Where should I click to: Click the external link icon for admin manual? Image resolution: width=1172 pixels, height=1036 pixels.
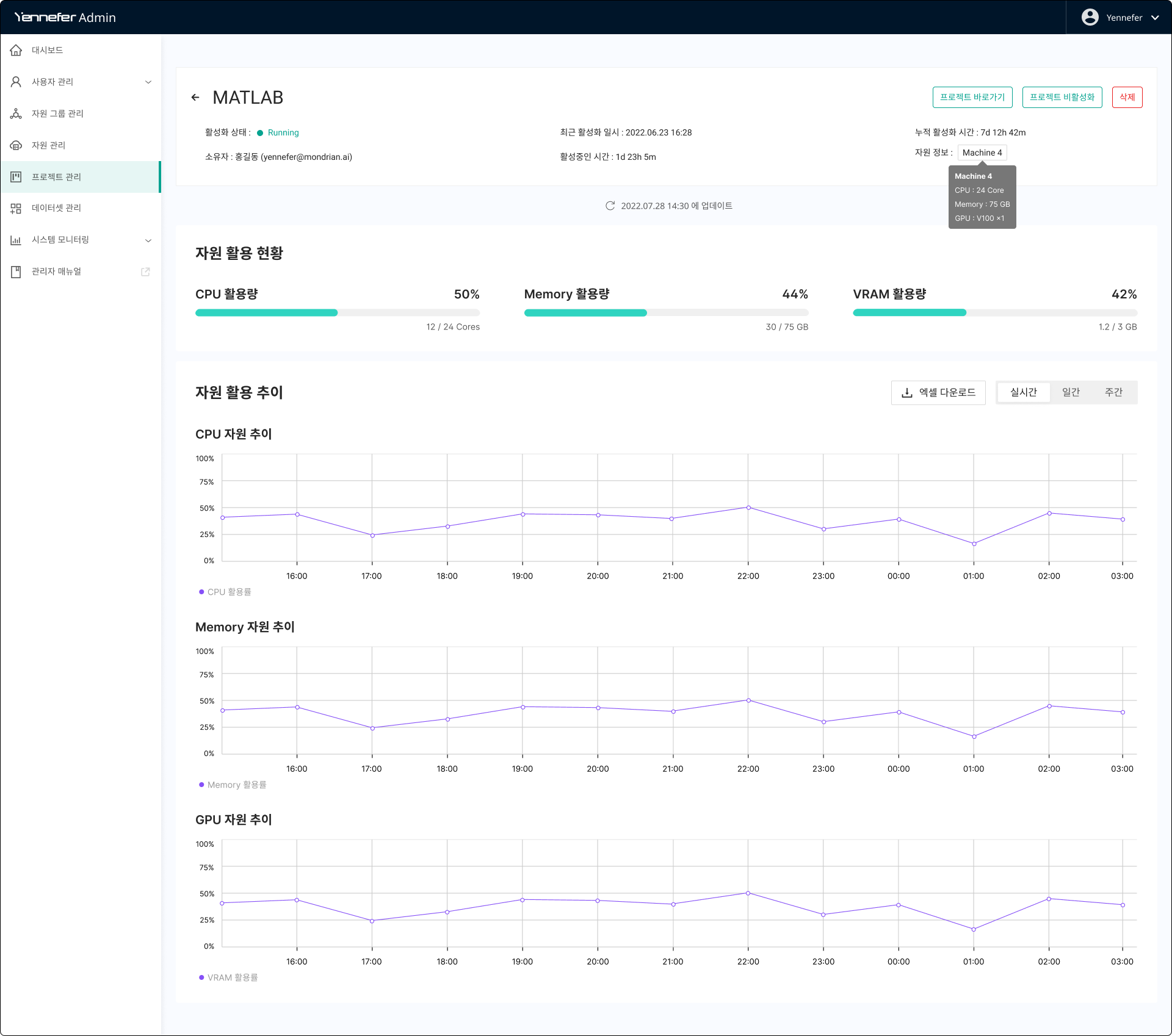click(145, 272)
